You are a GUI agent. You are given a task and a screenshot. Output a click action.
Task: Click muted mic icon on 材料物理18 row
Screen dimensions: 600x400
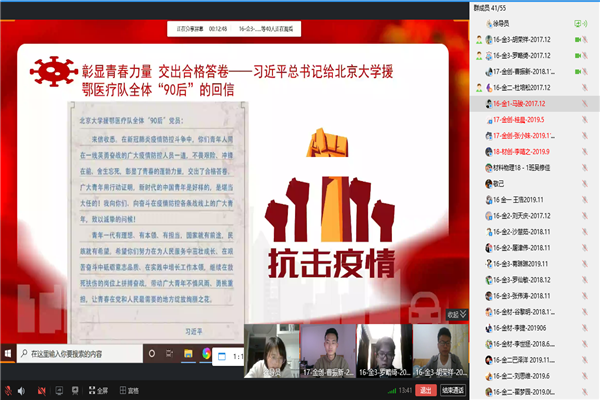pyautogui.click(x=585, y=168)
